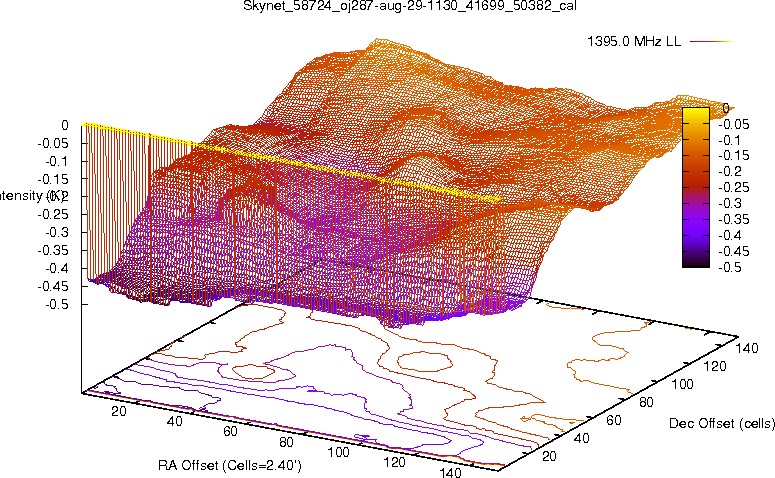Click the legend line sample beside 1395.0 MHz LL
This screenshot has width=775, height=478.
(710, 42)
